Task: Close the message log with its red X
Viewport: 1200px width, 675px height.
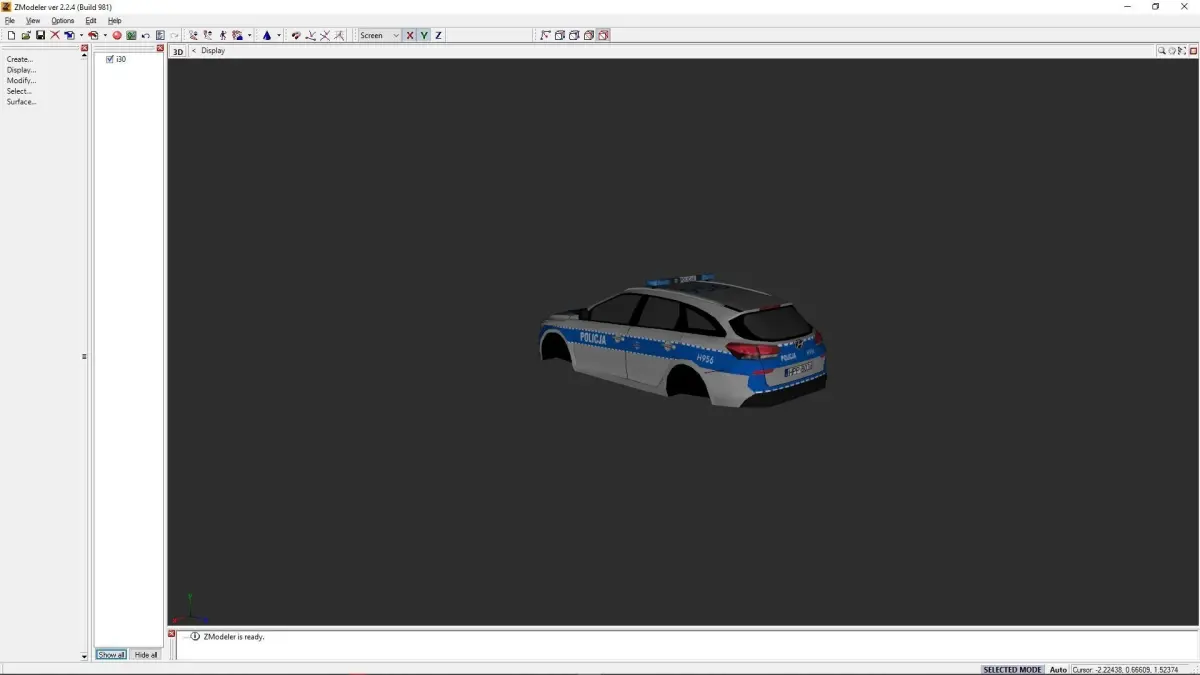Action: pos(172,634)
